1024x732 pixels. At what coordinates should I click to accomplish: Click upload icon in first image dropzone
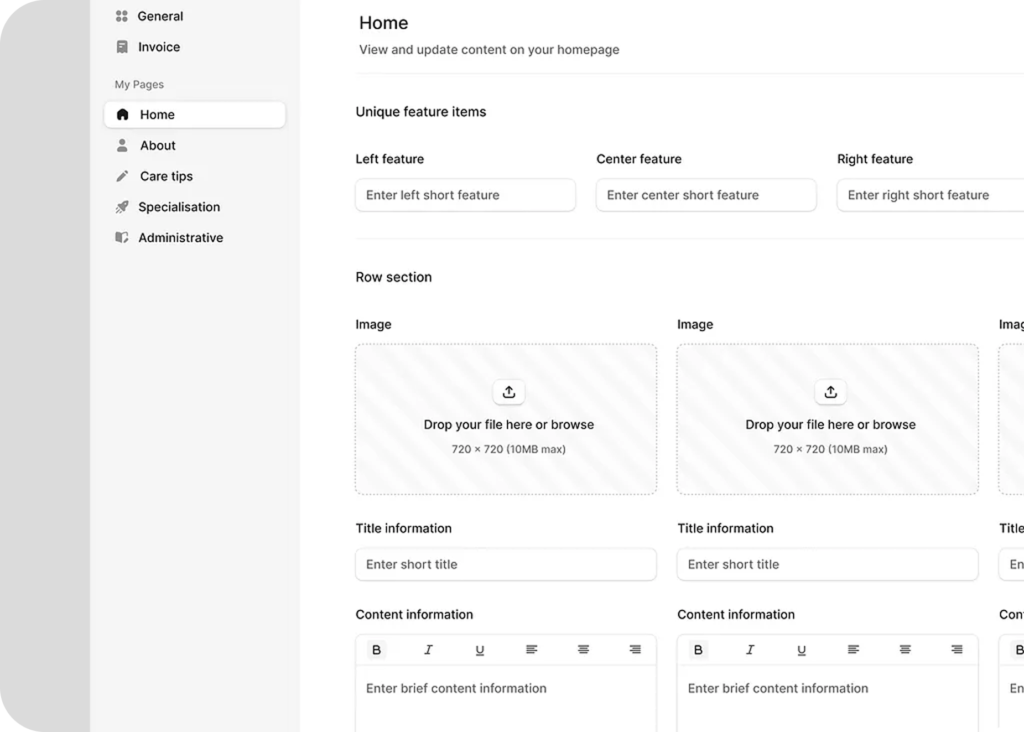pos(508,392)
